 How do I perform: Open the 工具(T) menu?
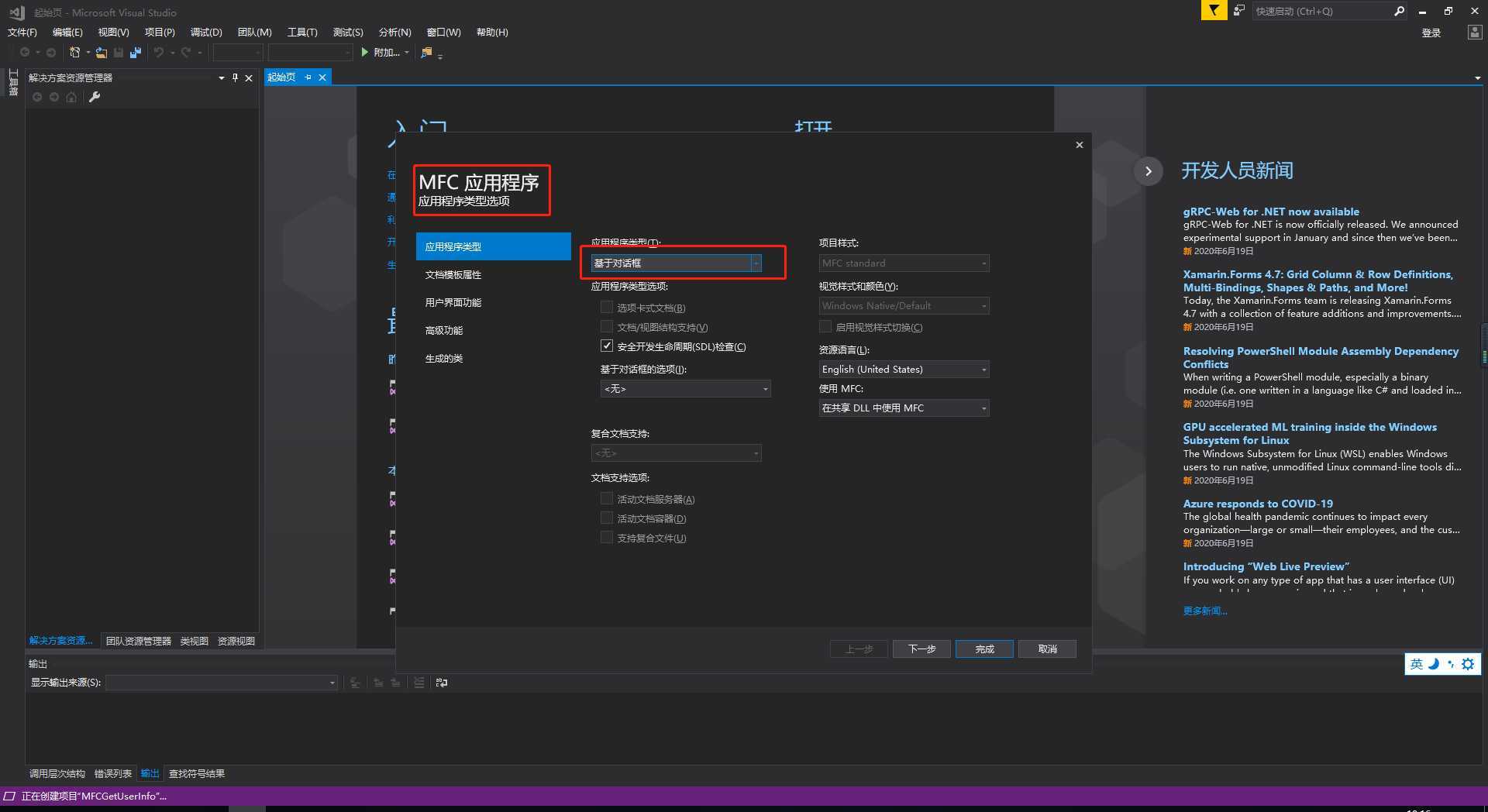302,33
